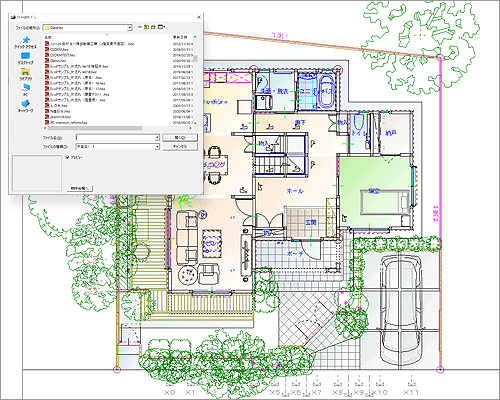Click the file name input field
The image size is (500, 400).
115,138
